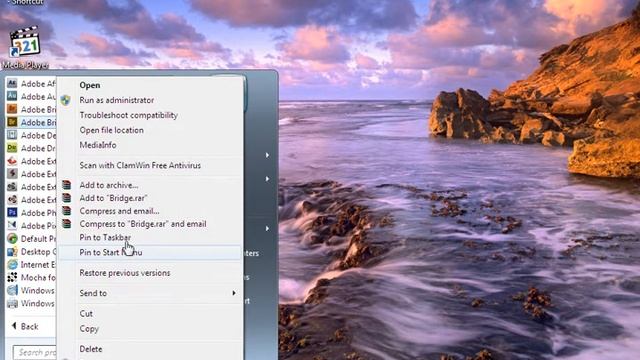Image resolution: width=640 pixels, height=360 pixels.
Task: Click the Default Programs icon
Action: point(12,238)
